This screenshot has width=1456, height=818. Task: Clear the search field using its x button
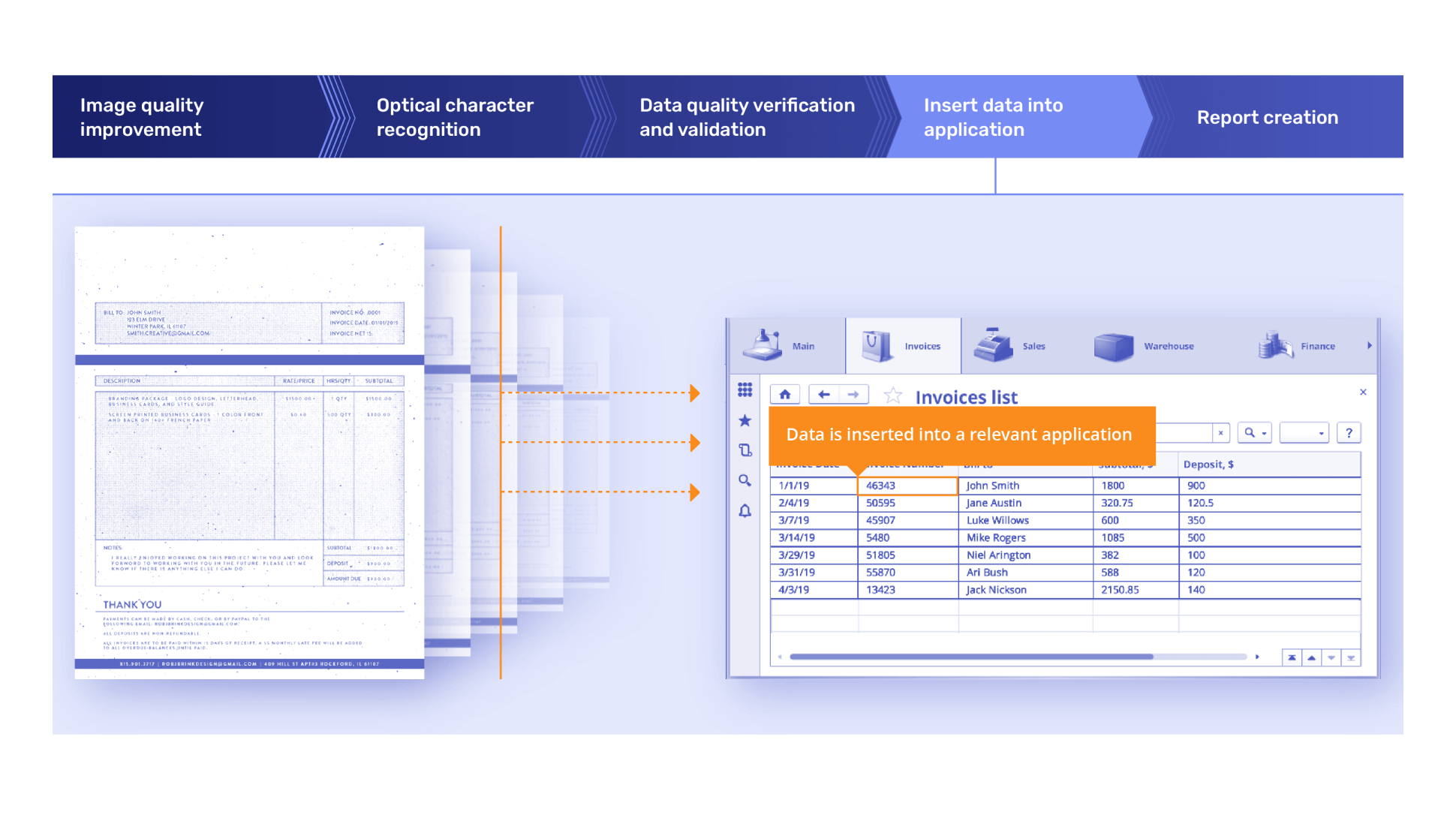click(x=1220, y=433)
